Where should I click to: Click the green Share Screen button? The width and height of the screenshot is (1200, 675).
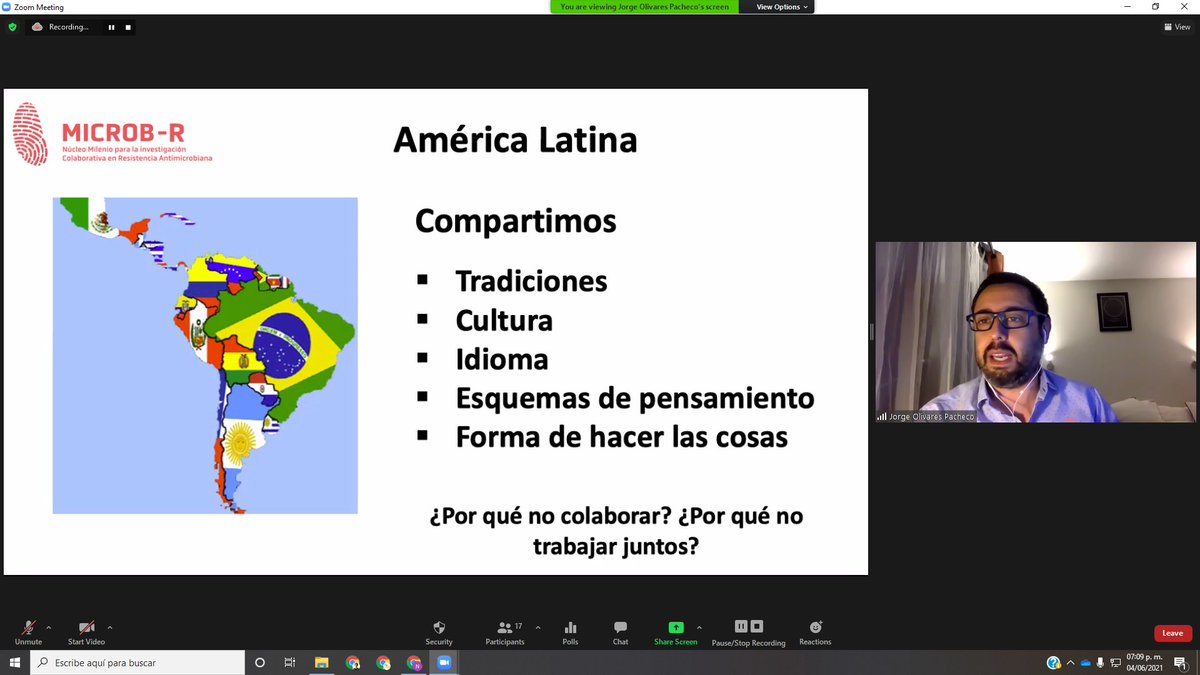(676, 632)
